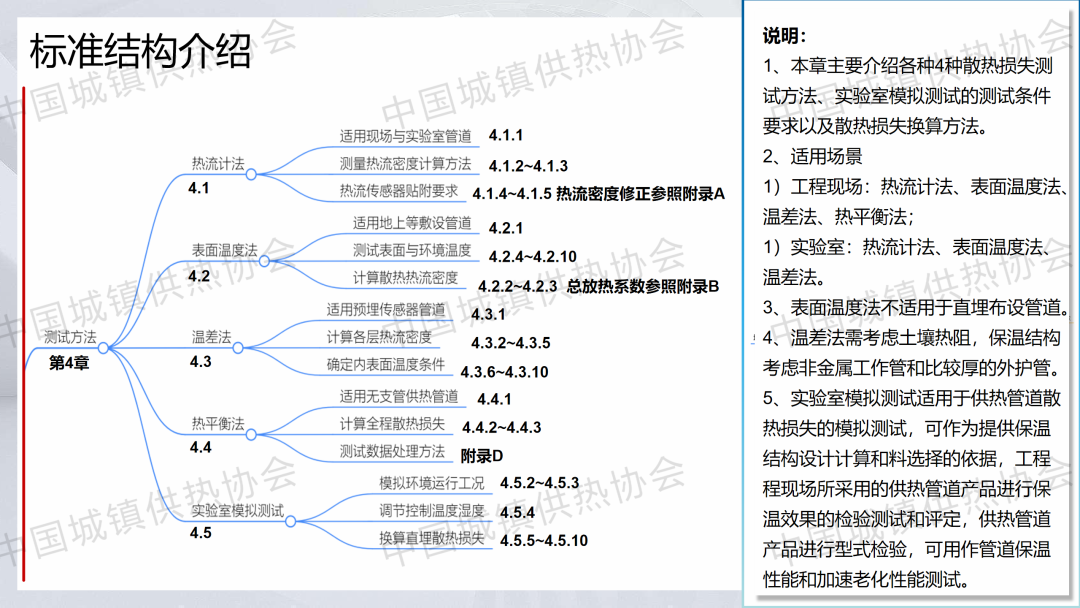Screen dimensions: 1080x608
Task: Click the 热流密度修正参照附录A annotation
Action: pos(640,193)
